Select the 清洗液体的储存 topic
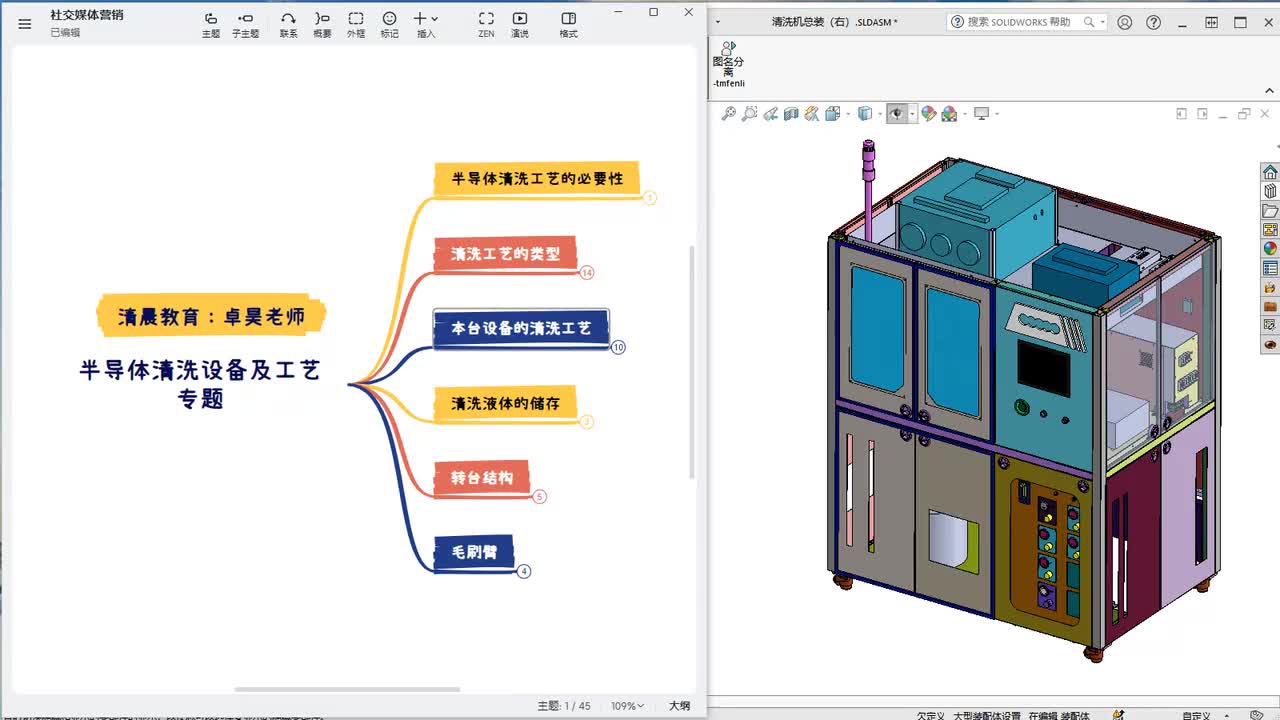1280x720 pixels. [505, 403]
